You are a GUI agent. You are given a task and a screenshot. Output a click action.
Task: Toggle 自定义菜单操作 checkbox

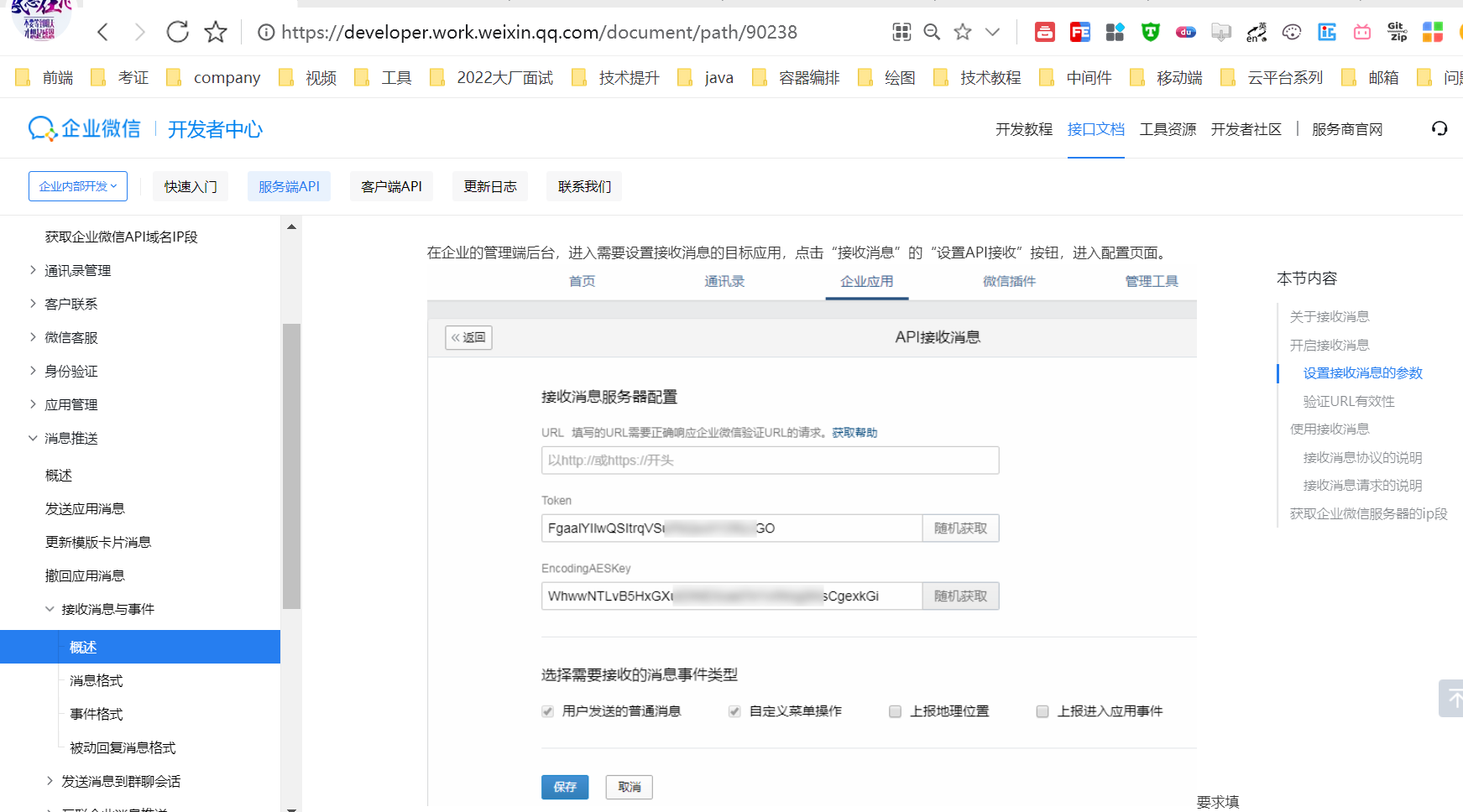point(734,711)
